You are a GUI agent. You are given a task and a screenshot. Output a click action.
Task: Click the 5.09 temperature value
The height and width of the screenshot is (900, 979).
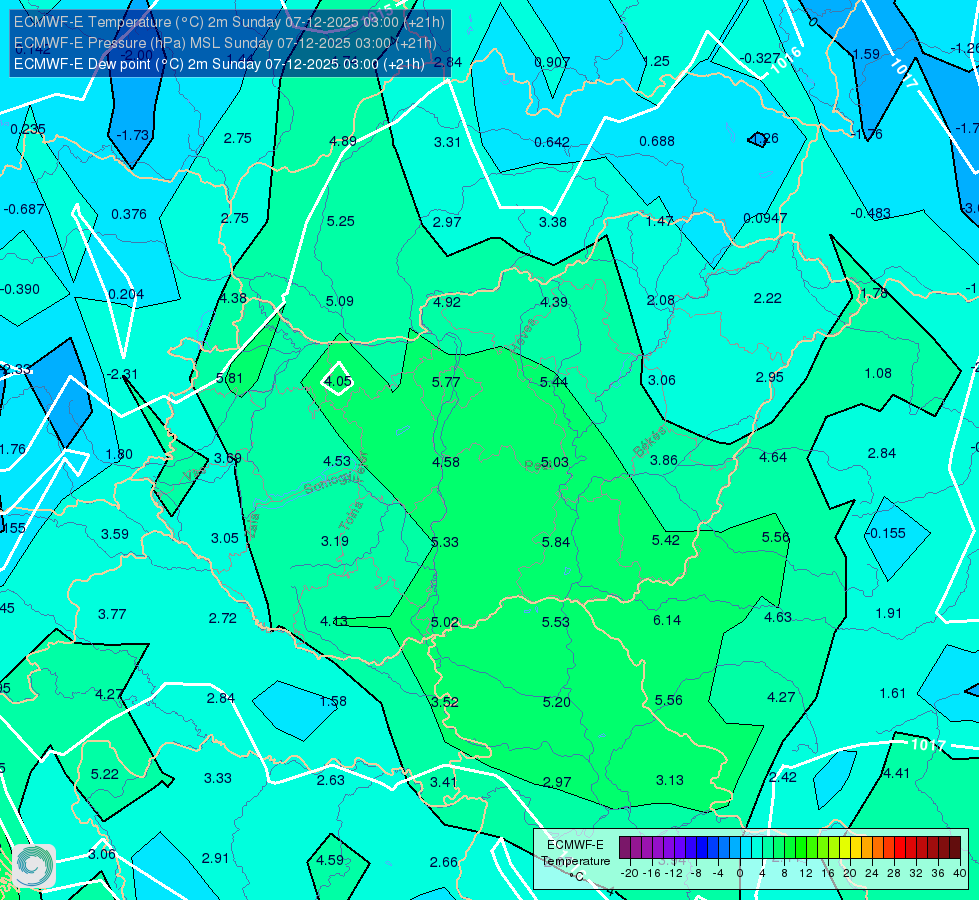pyautogui.click(x=340, y=301)
